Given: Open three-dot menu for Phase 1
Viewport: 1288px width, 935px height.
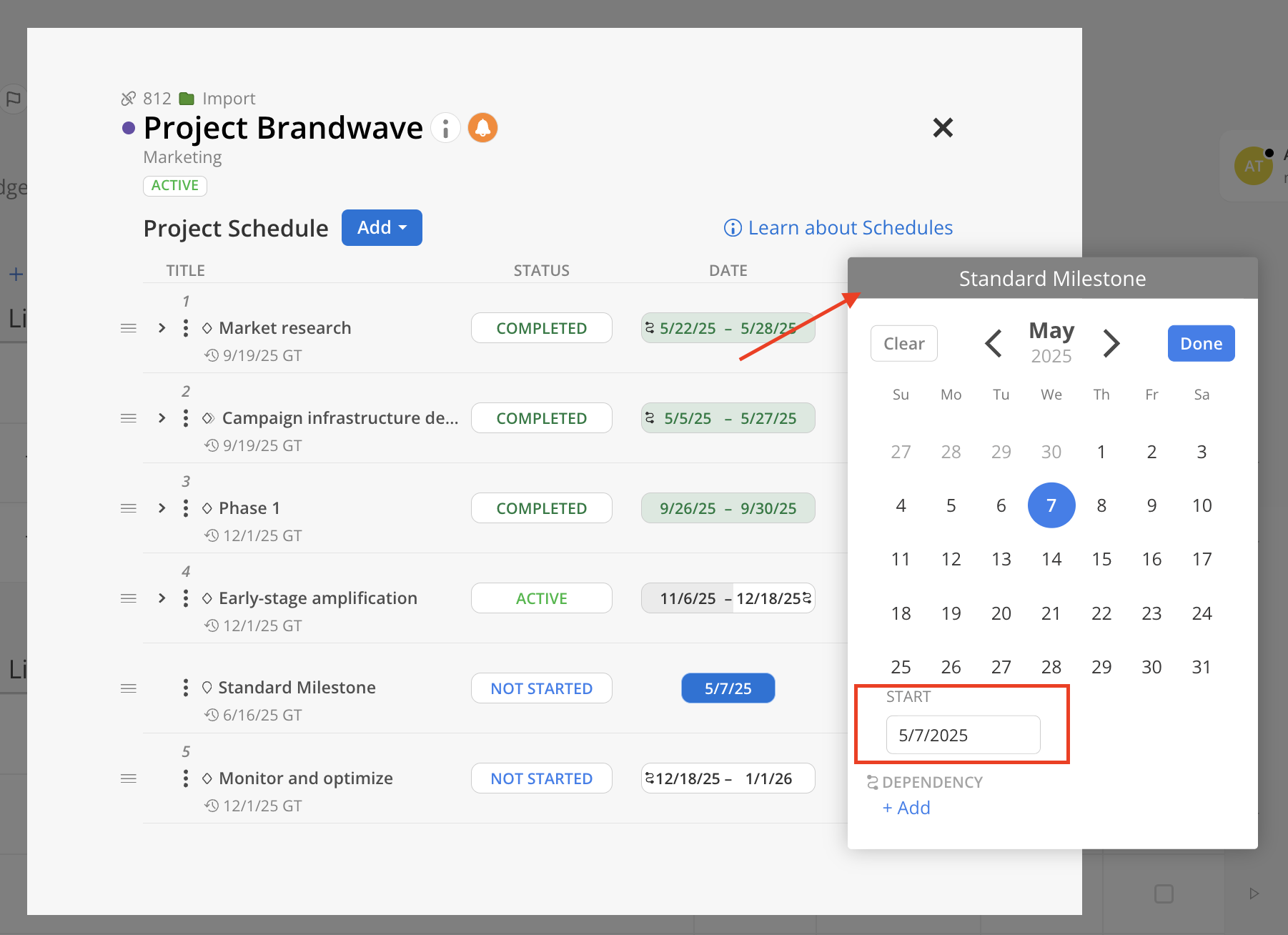Looking at the screenshot, I should pos(186,508).
